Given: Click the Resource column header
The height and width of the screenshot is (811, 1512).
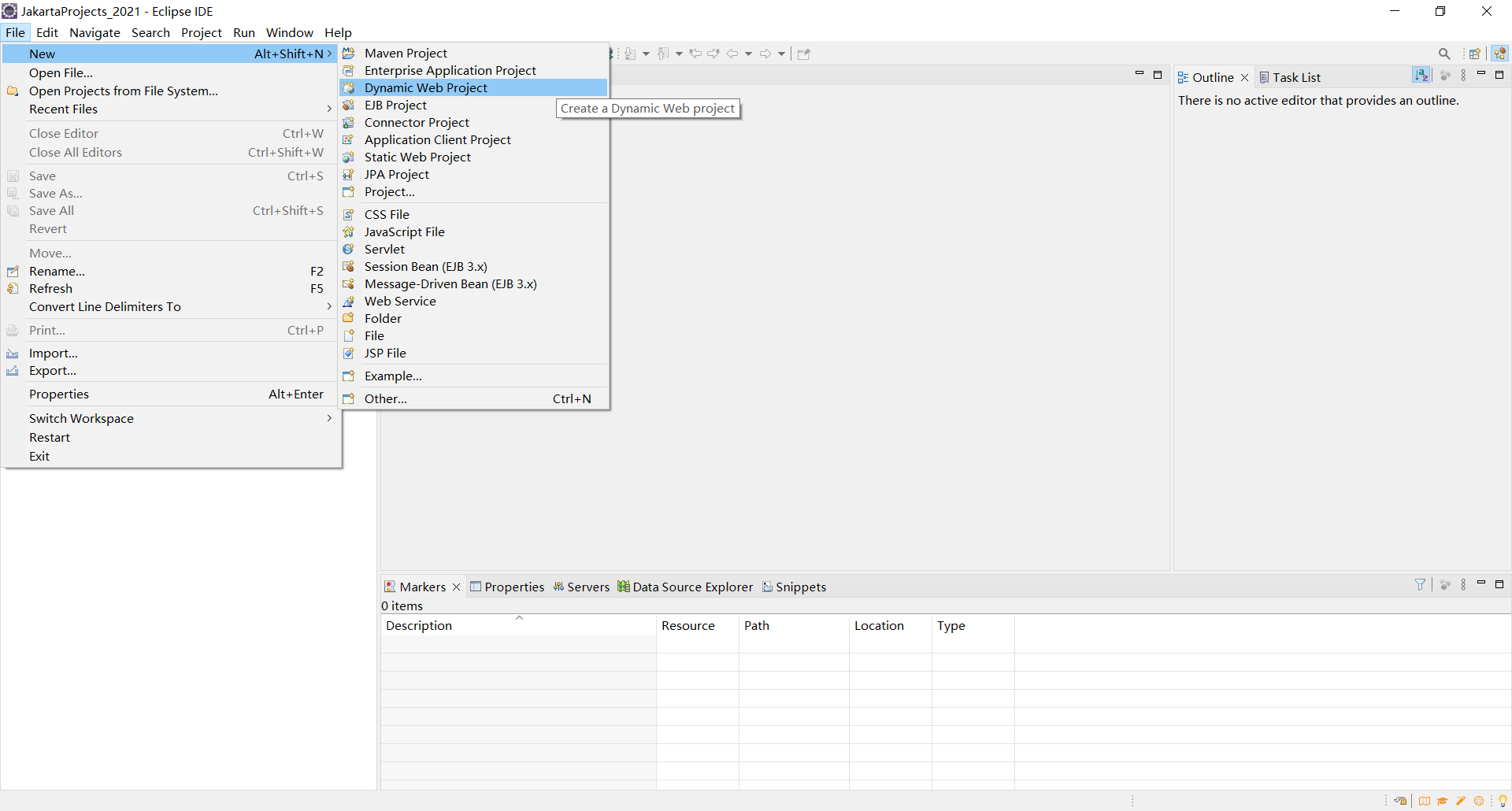Looking at the screenshot, I should tap(698, 625).
